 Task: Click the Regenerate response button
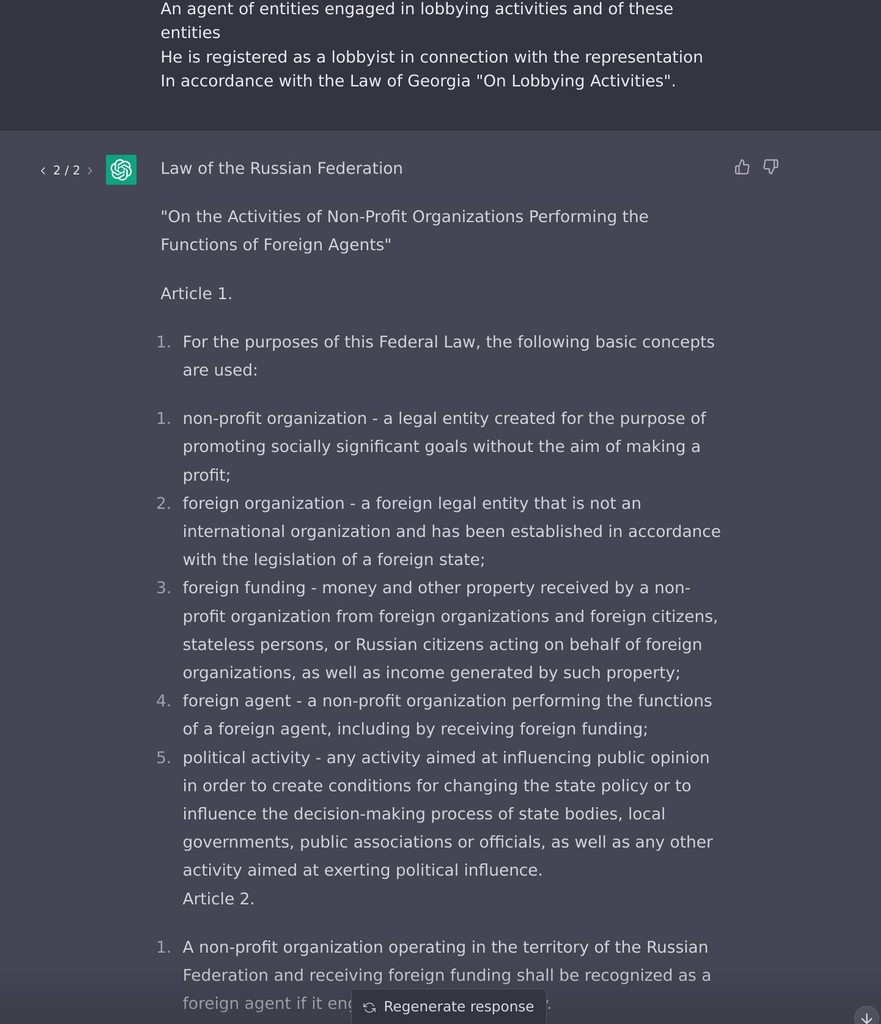click(449, 1006)
